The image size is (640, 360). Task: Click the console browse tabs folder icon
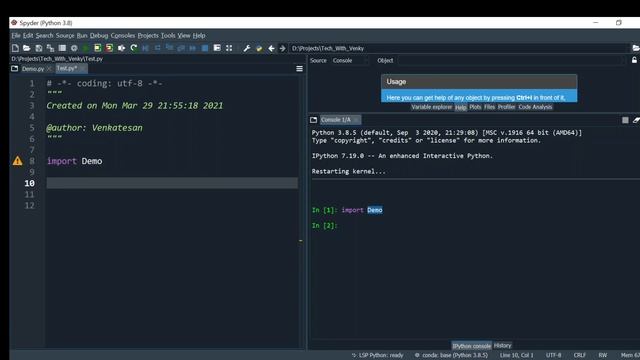click(x=313, y=120)
